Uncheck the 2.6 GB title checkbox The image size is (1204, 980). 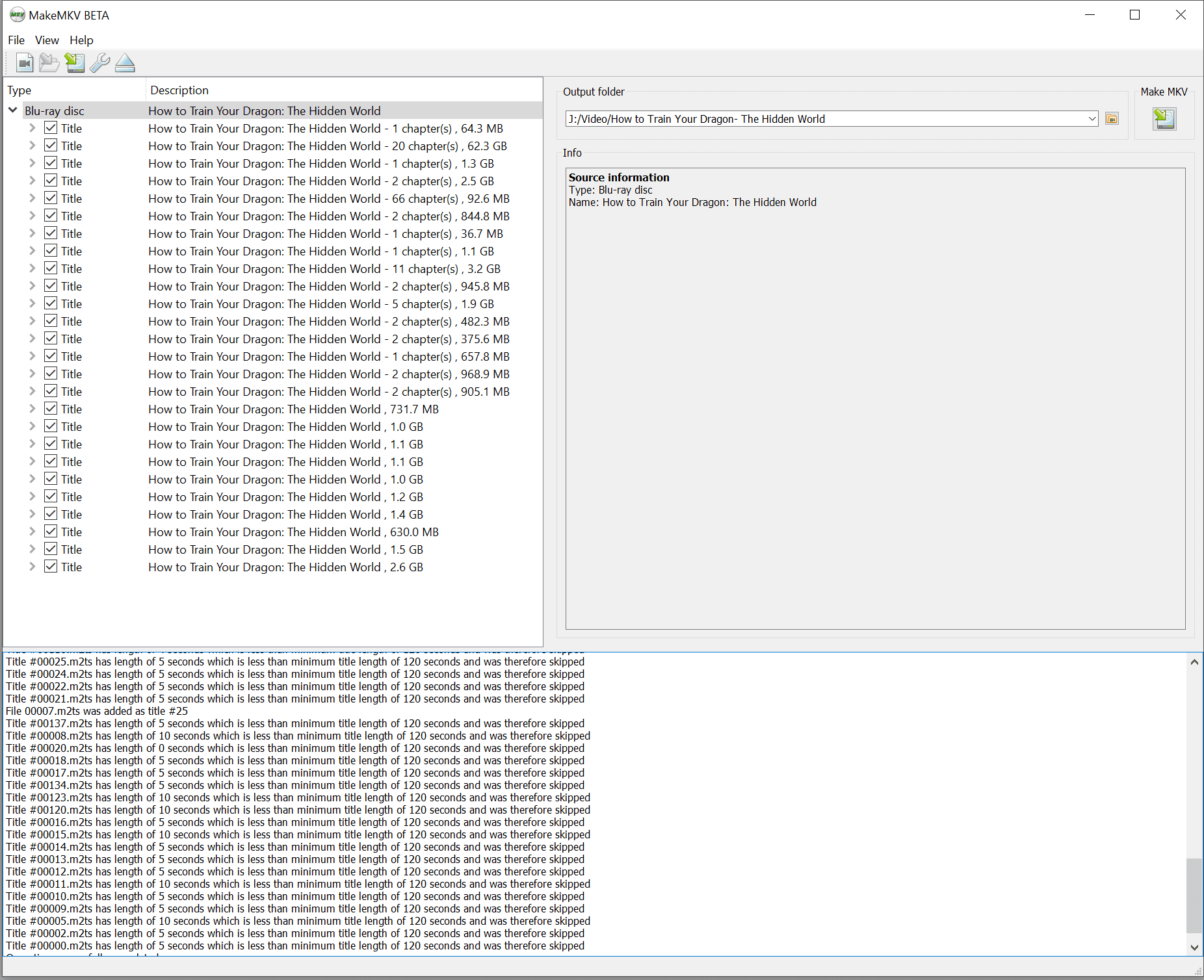(51, 567)
